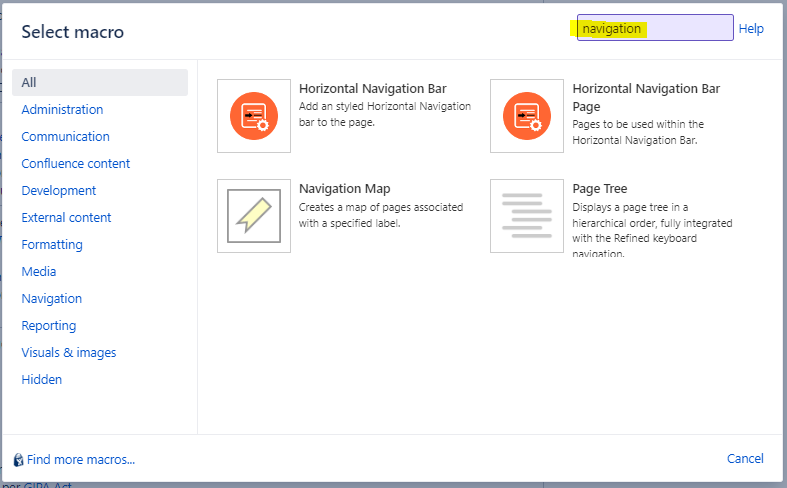Filter by Formatting category

point(52,245)
